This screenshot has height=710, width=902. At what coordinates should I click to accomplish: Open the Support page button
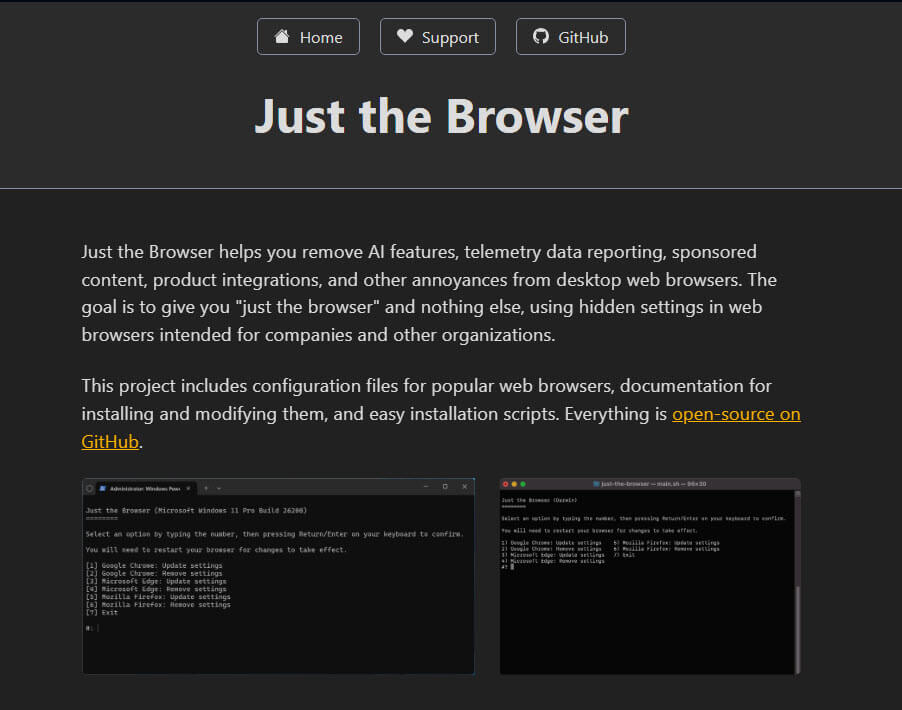[438, 37]
